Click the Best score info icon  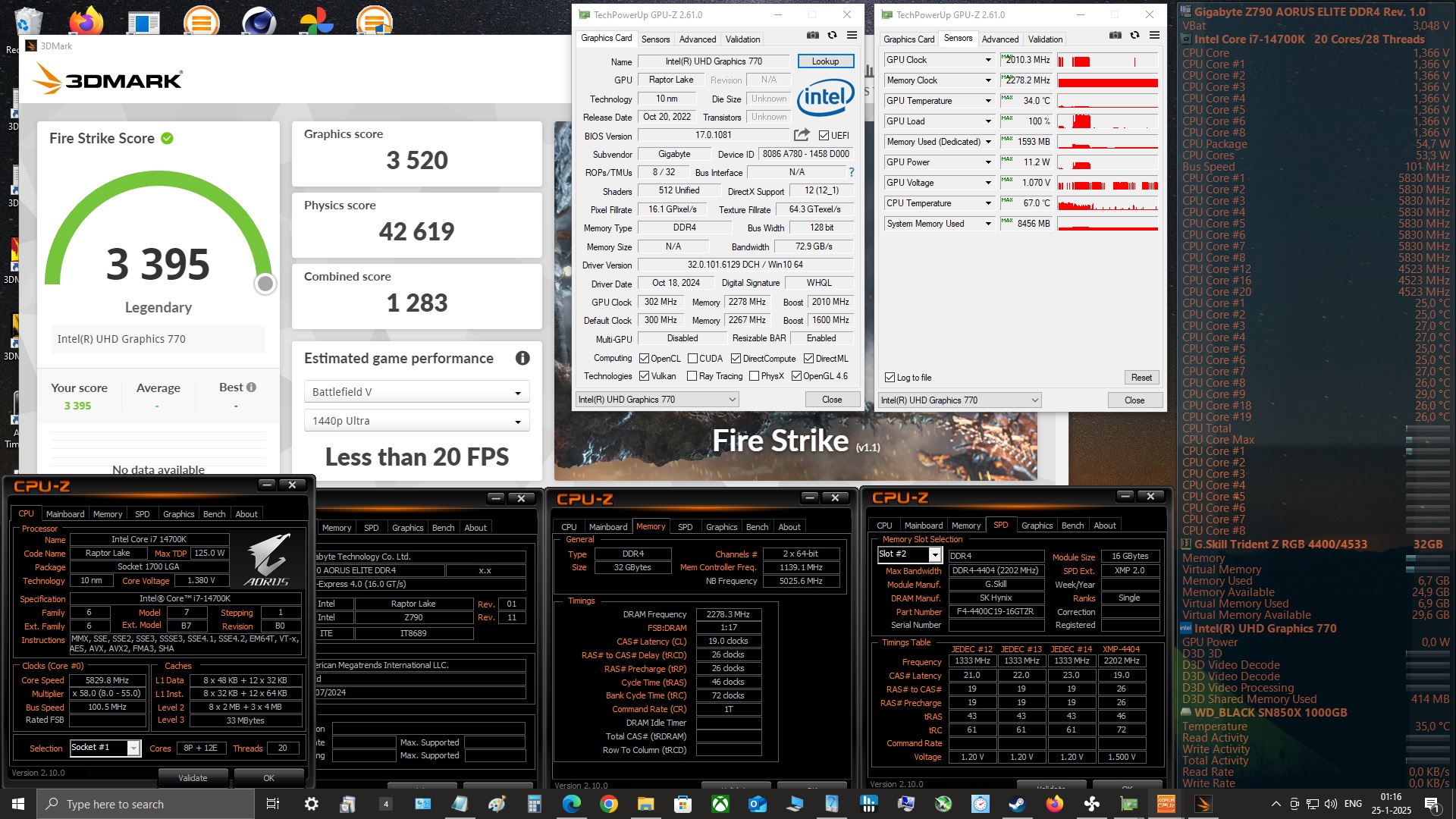coord(252,387)
